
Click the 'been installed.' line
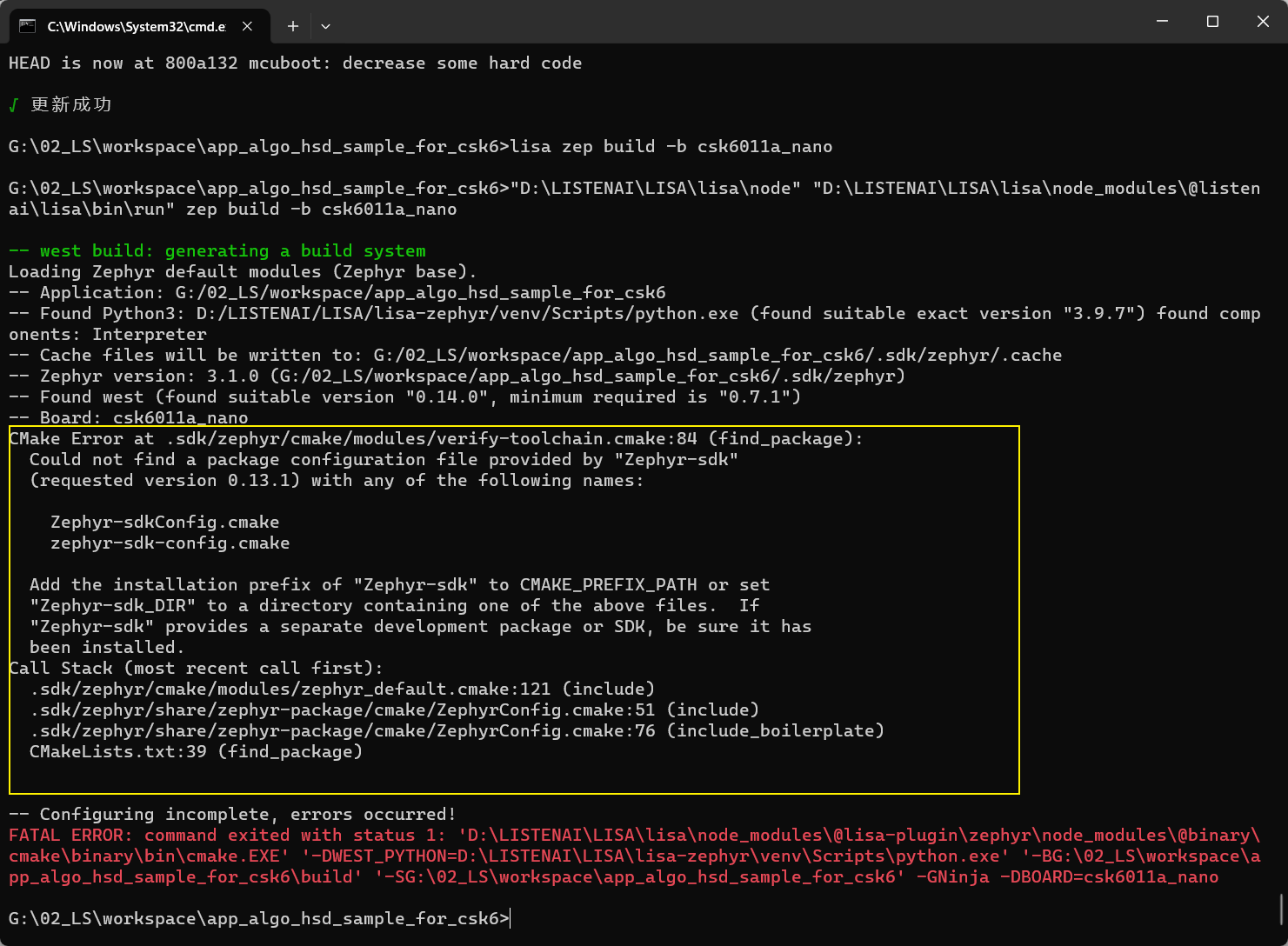tap(108, 647)
